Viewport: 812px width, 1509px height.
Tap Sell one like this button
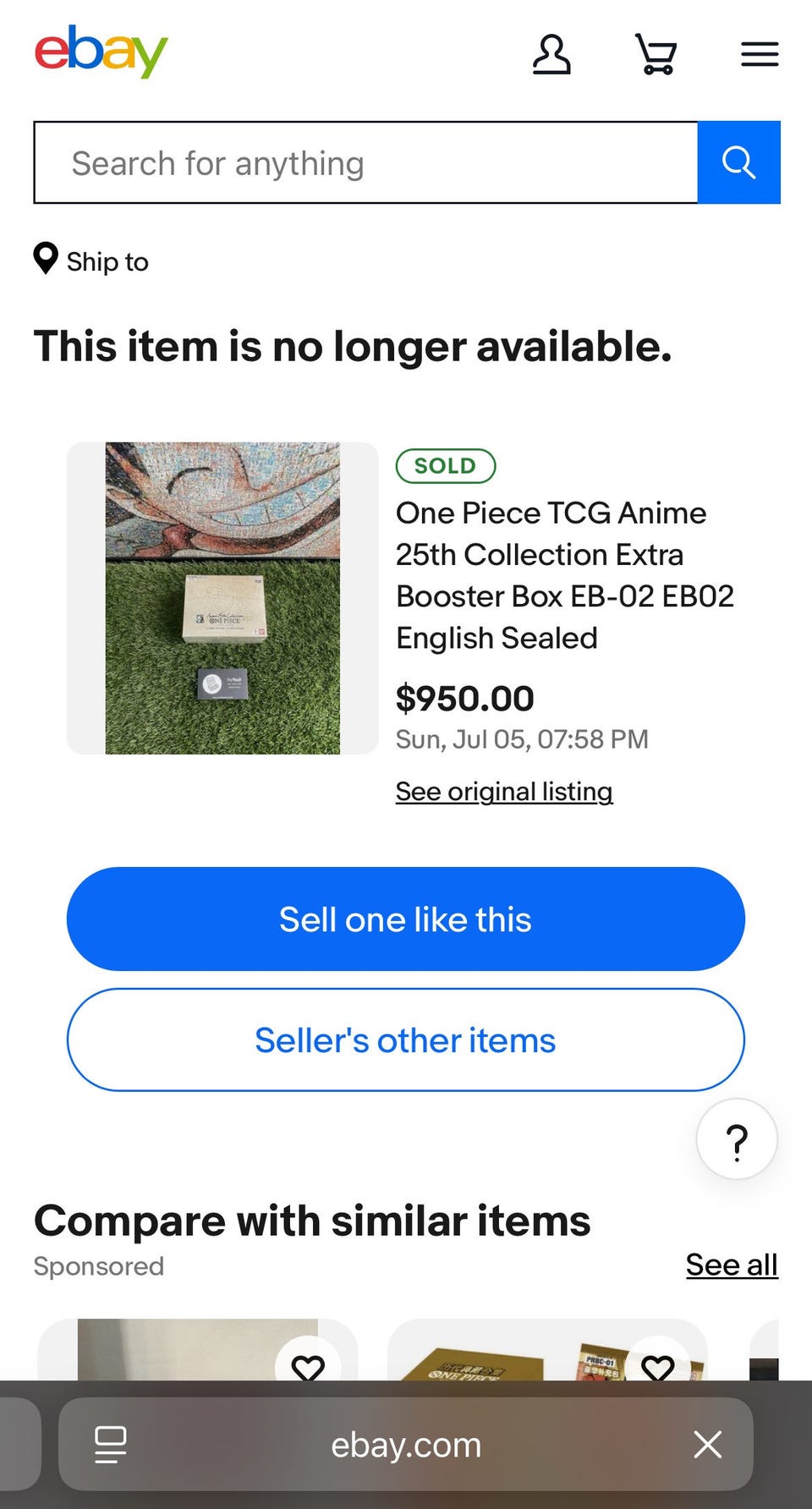406,919
